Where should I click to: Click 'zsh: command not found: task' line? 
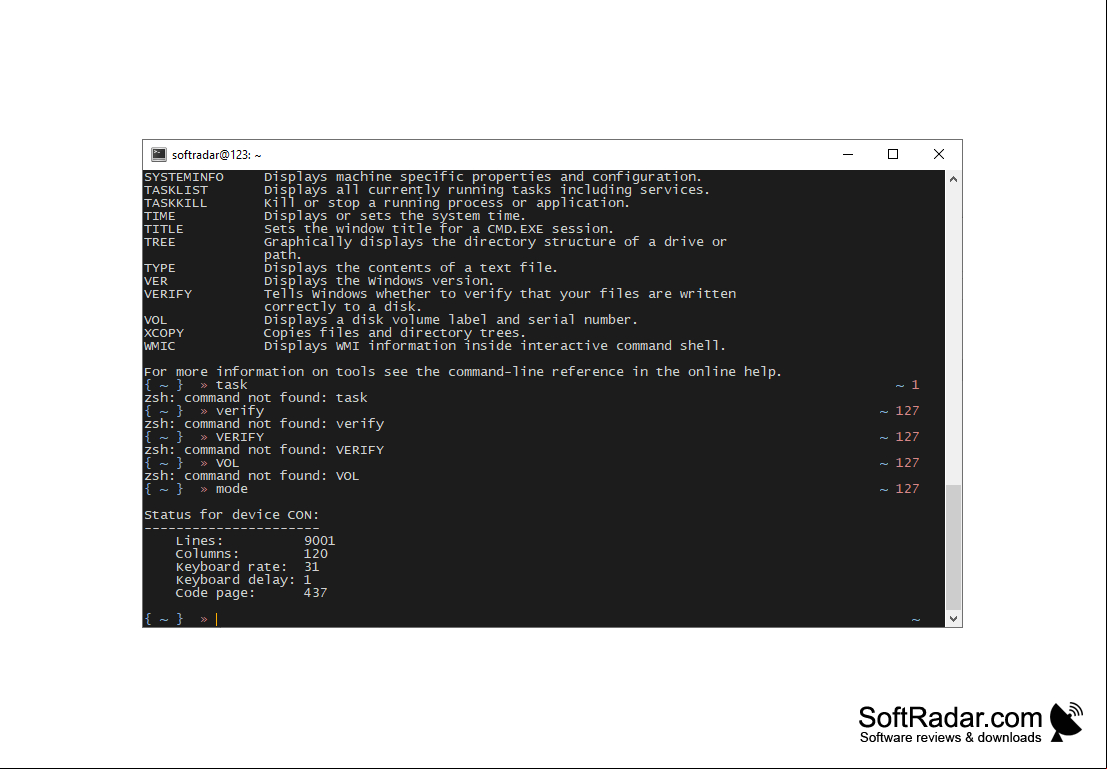click(x=256, y=398)
